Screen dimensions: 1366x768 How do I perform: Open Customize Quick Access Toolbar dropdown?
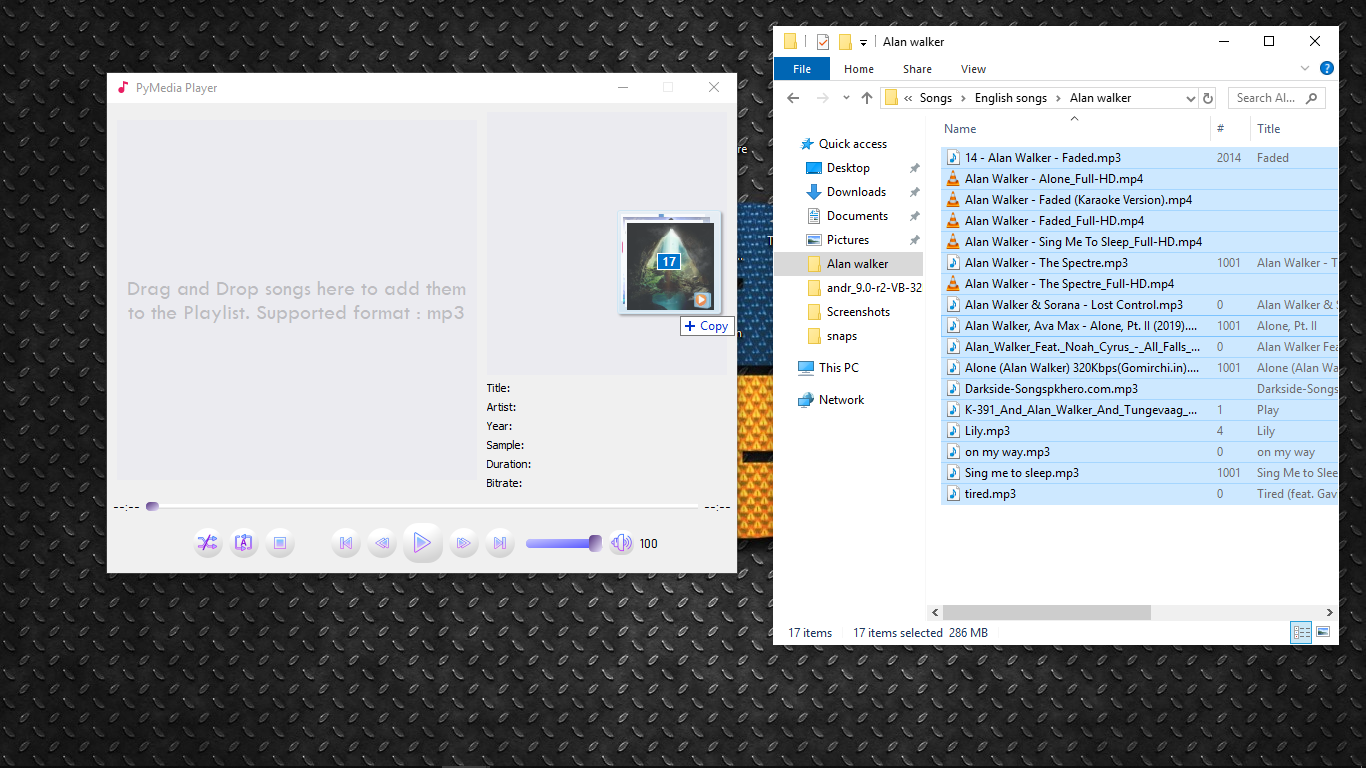tap(863, 42)
